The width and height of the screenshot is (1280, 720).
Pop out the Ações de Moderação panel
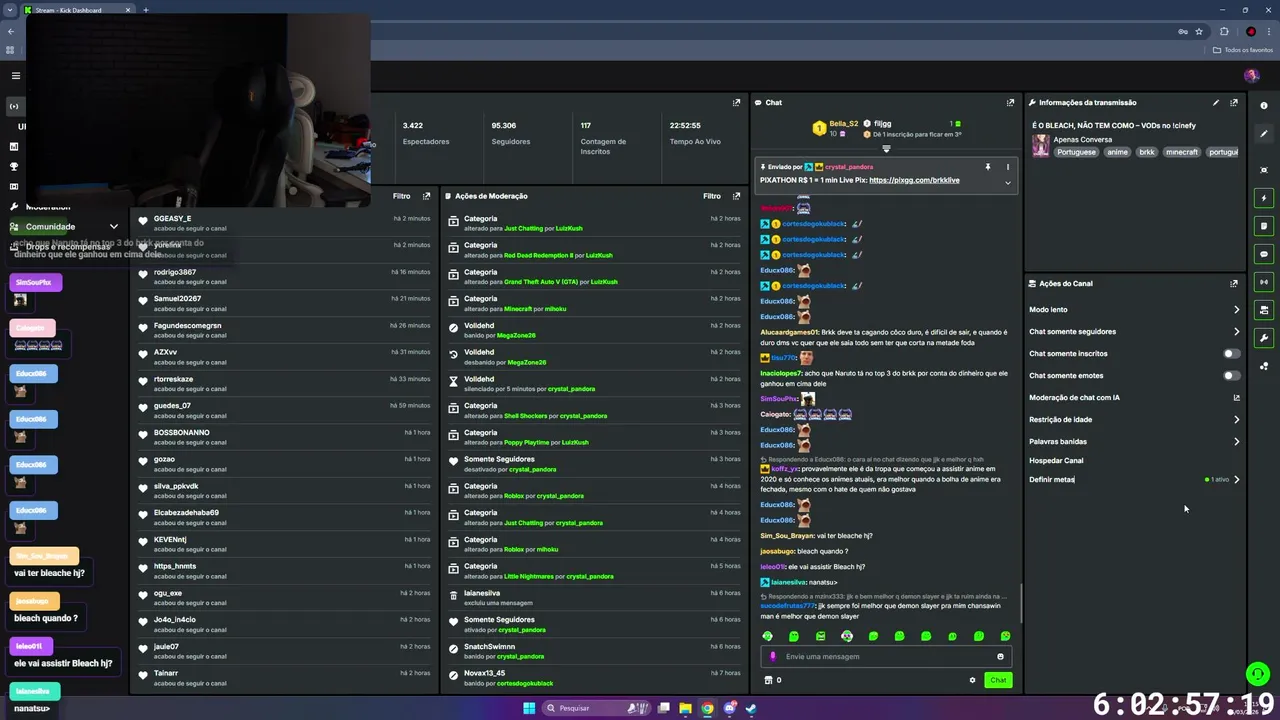pyautogui.click(x=736, y=196)
